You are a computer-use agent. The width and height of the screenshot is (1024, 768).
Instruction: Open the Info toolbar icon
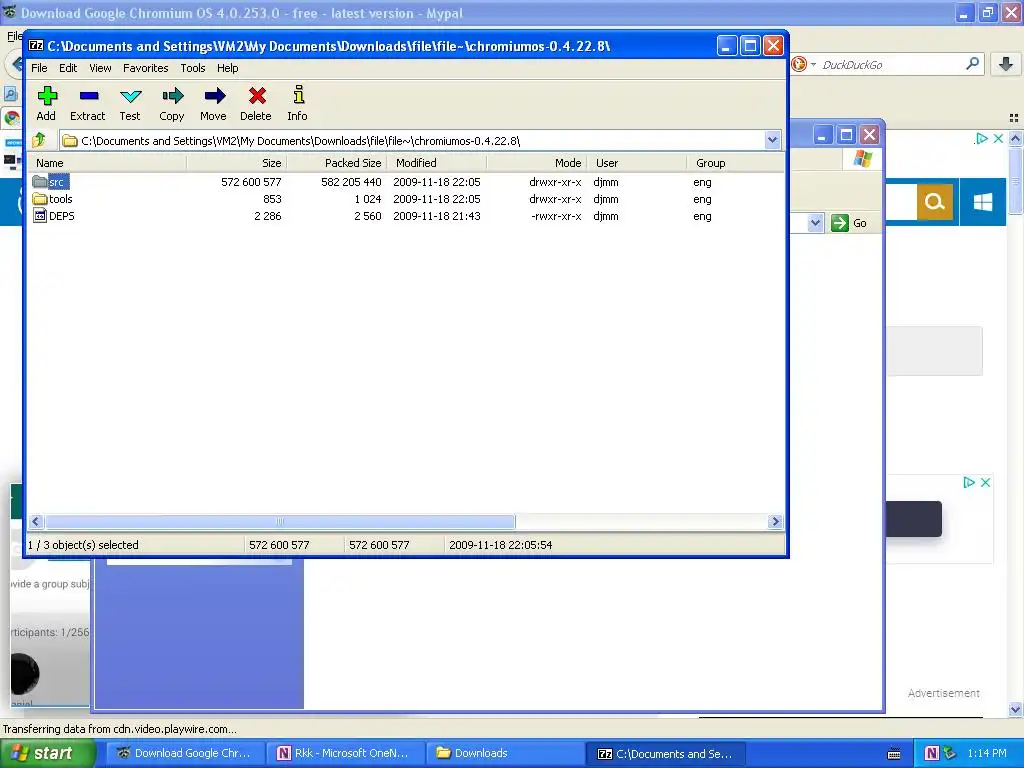298,103
